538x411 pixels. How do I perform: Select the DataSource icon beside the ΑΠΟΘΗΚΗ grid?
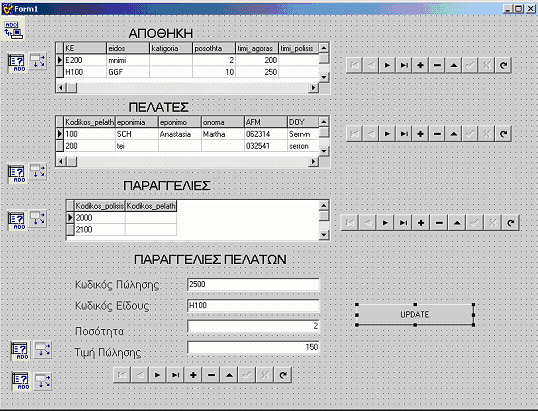tap(37, 62)
